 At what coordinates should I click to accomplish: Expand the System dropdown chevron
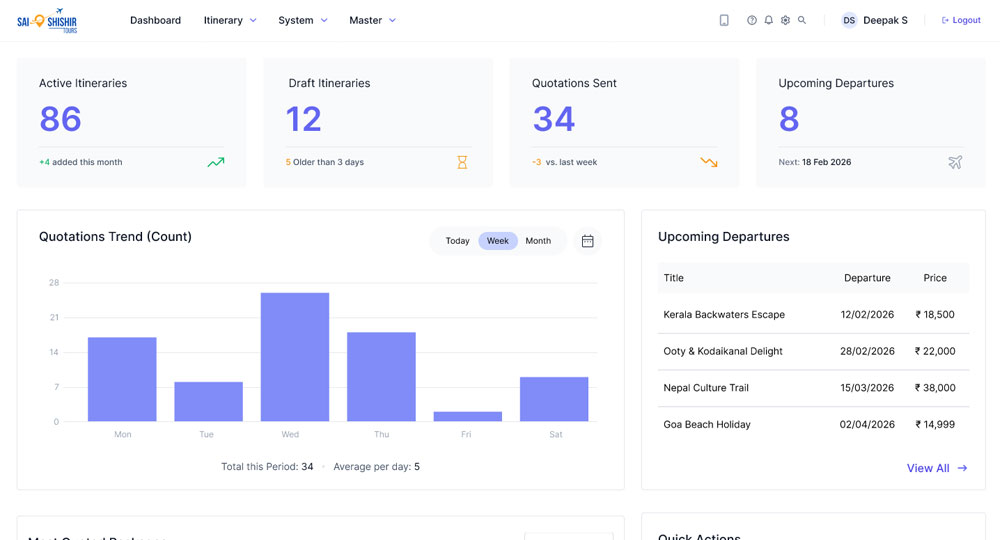coord(324,20)
